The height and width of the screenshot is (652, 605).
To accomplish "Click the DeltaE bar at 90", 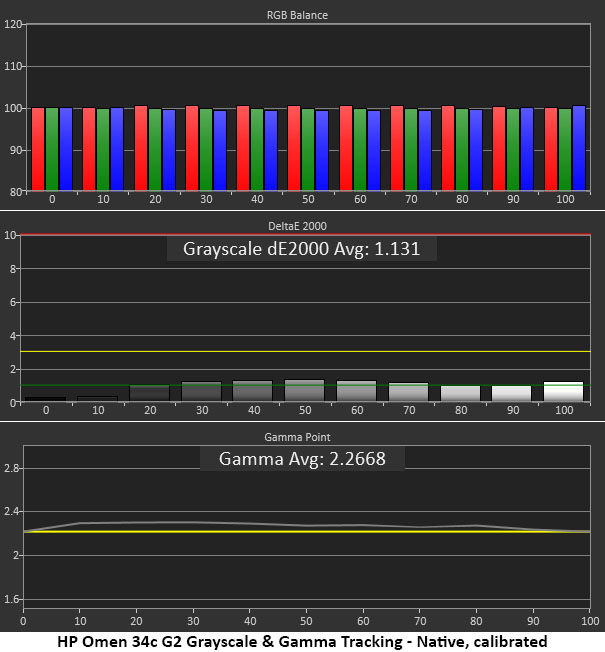I will (x=511, y=393).
